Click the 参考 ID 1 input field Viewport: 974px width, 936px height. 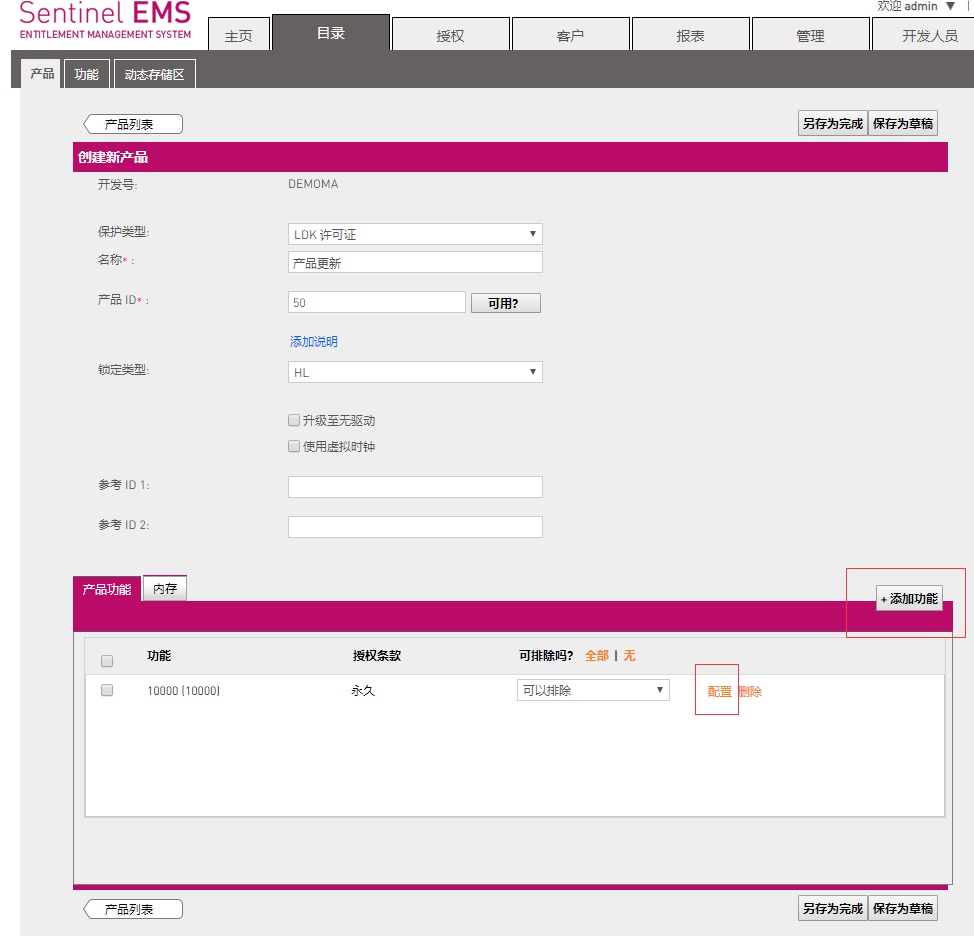pyautogui.click(x=415, y=487)
